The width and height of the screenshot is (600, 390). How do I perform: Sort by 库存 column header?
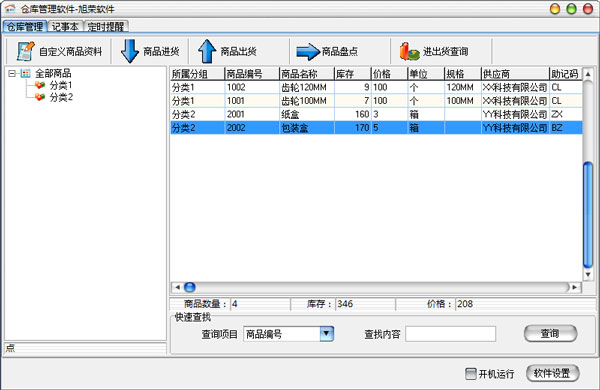pyautogui.click(x=353, y=73)
